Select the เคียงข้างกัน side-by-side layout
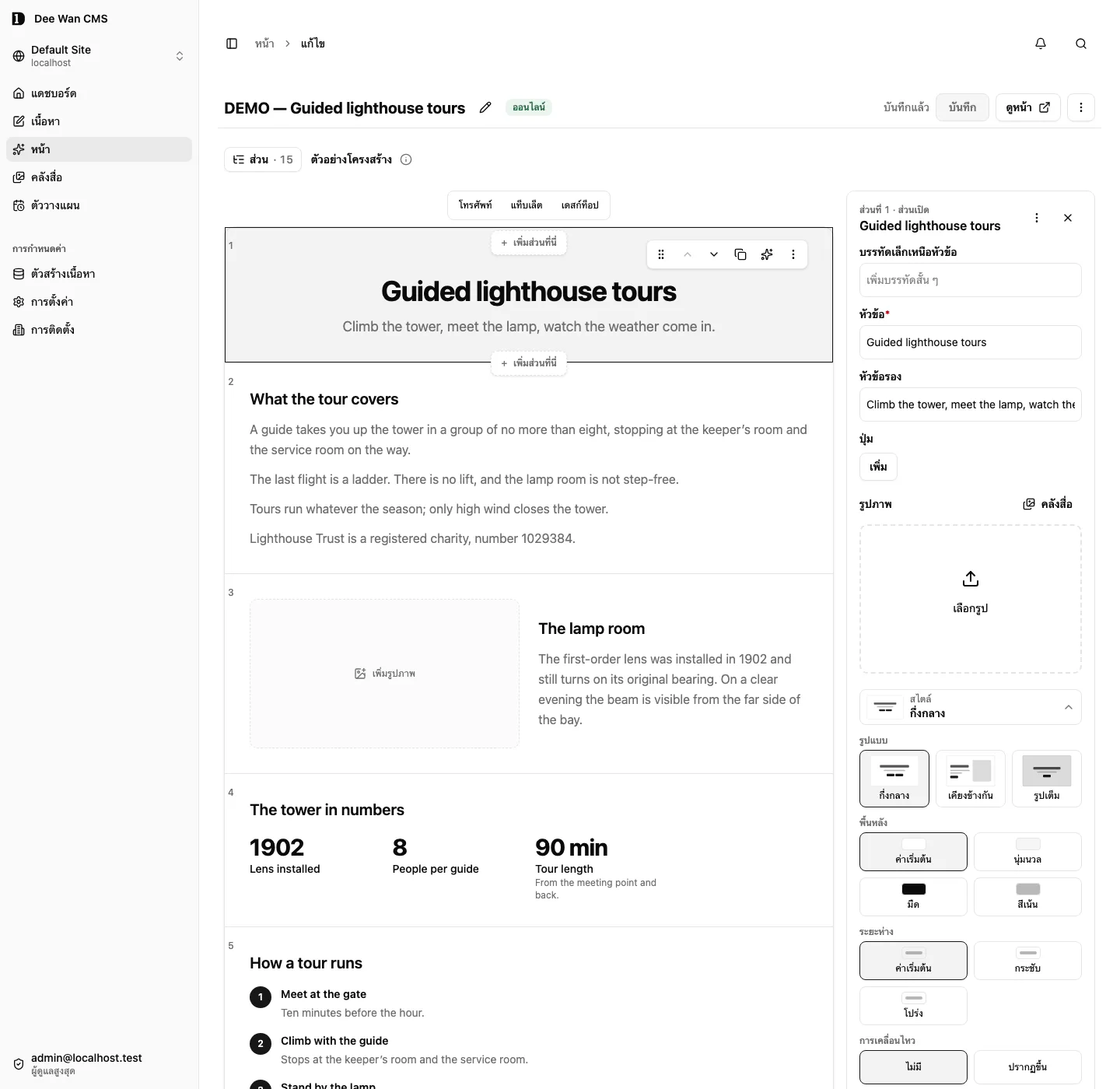Image resolution: width=1120 pixels, height=1089 pixels. click(x=971, y=778)
